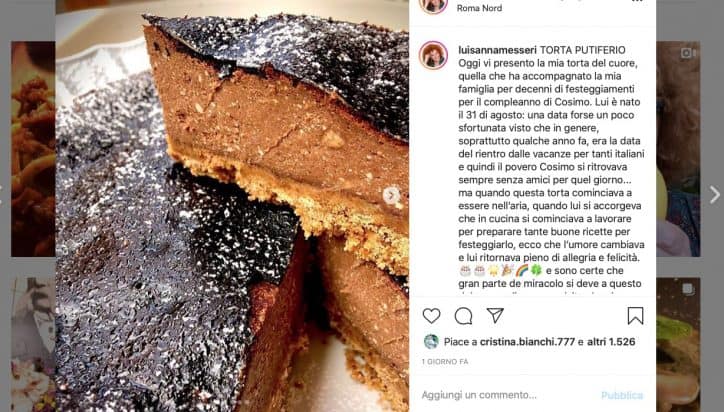The image size is (724, 412).
Task: Go to next post using right edge chevron
Action: click(x=714, y=194)
